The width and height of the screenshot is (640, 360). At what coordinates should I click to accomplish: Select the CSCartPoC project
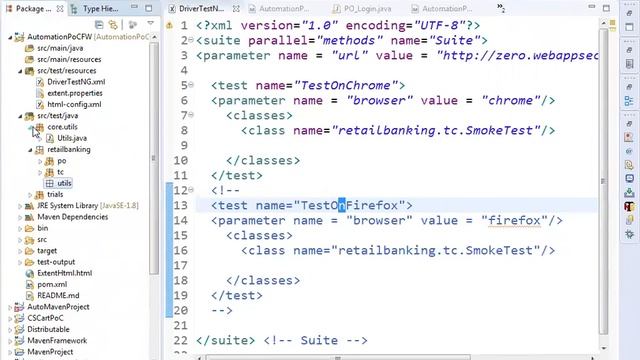point(45,318)
